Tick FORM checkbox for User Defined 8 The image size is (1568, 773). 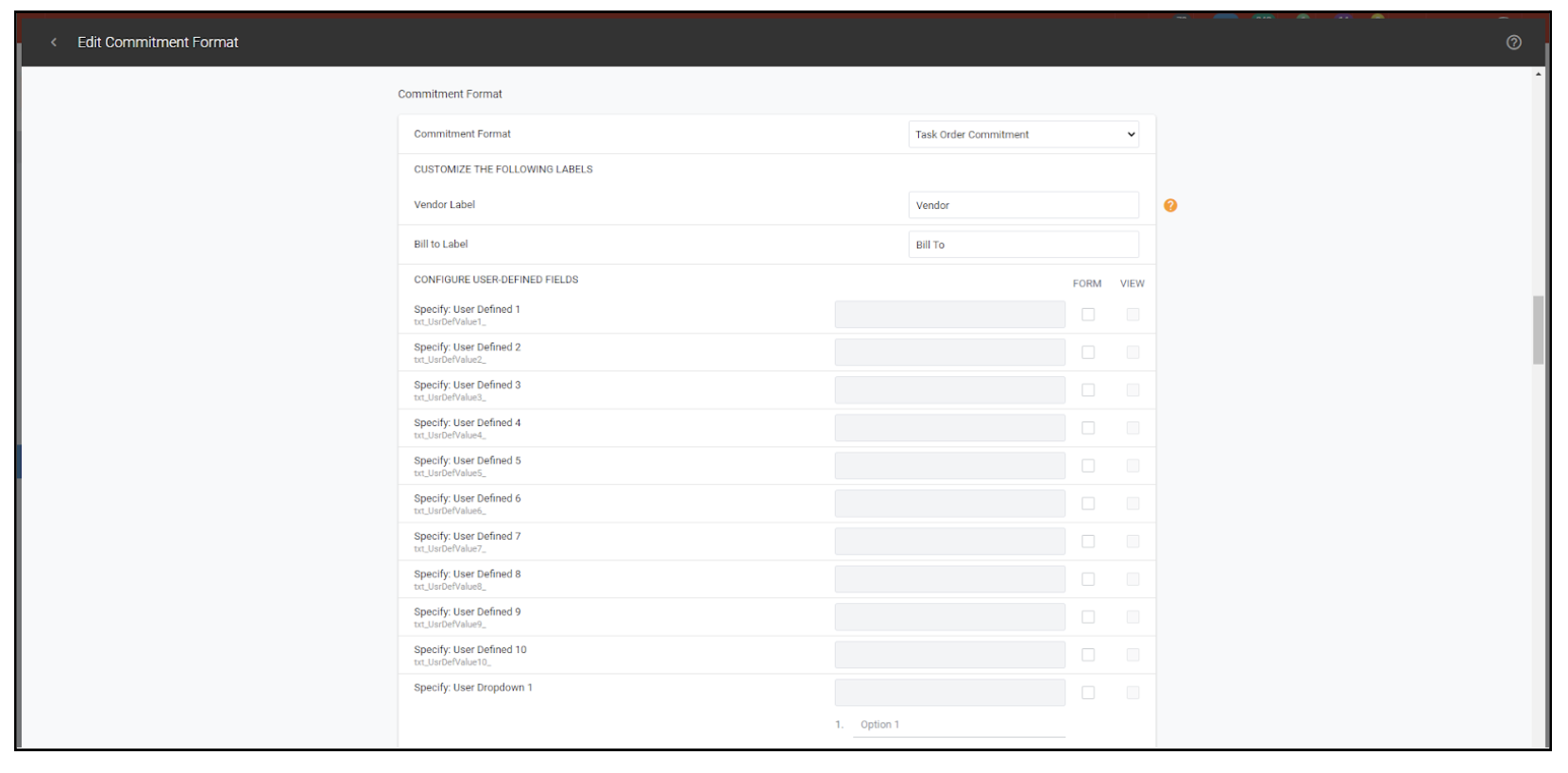1088,579
